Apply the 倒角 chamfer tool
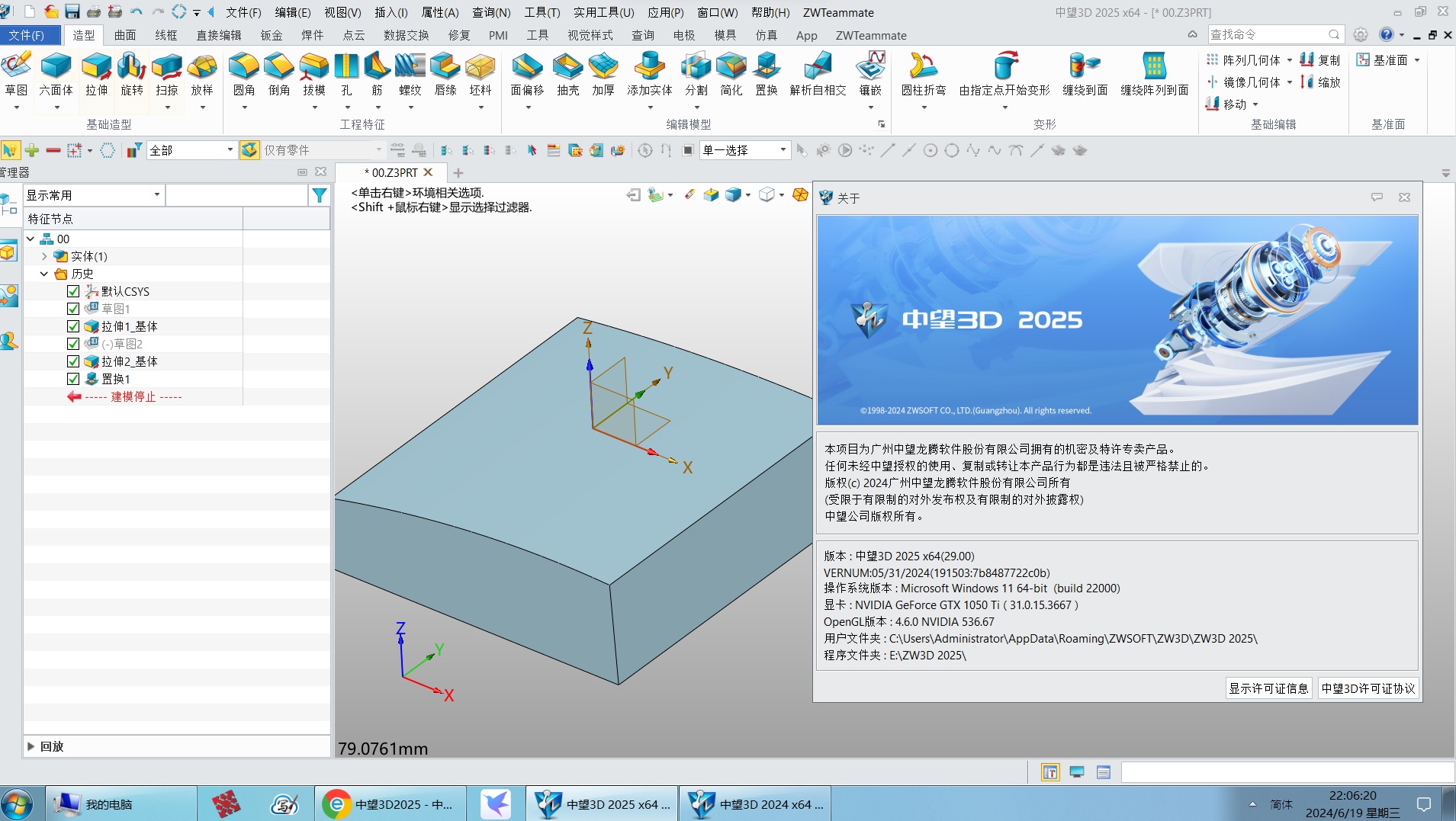This screenshot has width=1456, height=821. pos(279,74)
